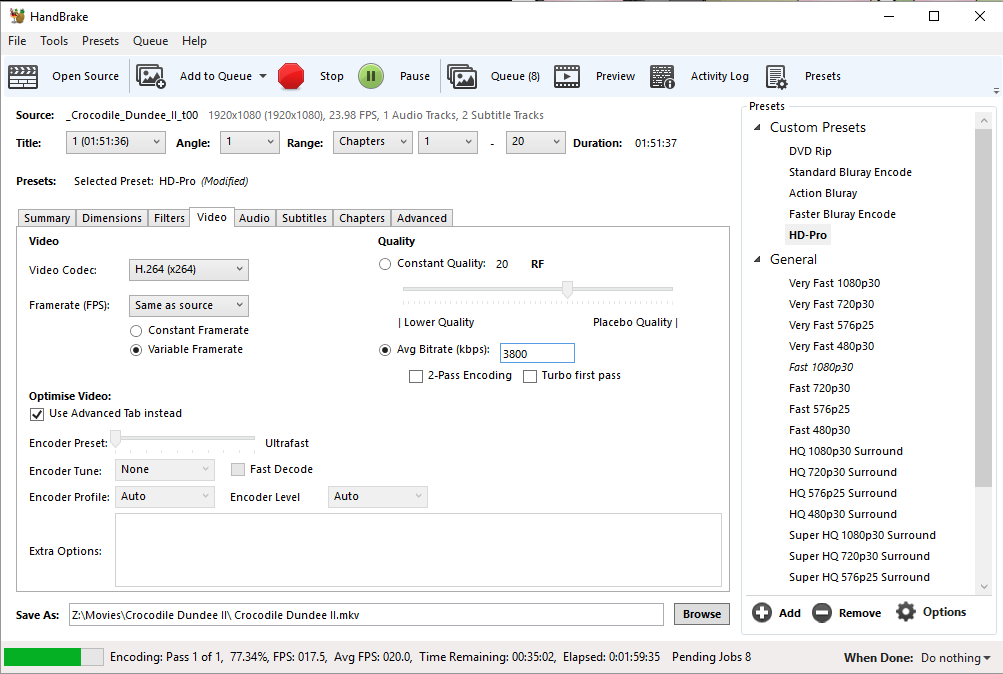Click the Preview film strip icon
This screenshot has width=1003, height=674.
[567, 76]
